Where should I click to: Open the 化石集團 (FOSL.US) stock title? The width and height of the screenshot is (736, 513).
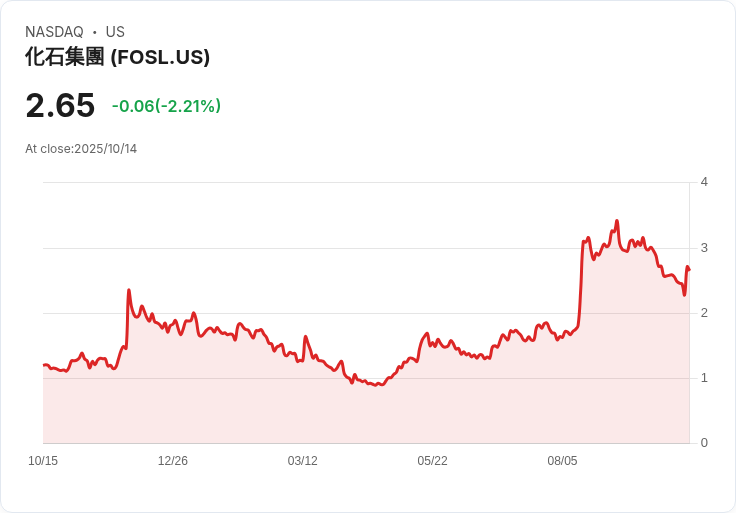117,57
